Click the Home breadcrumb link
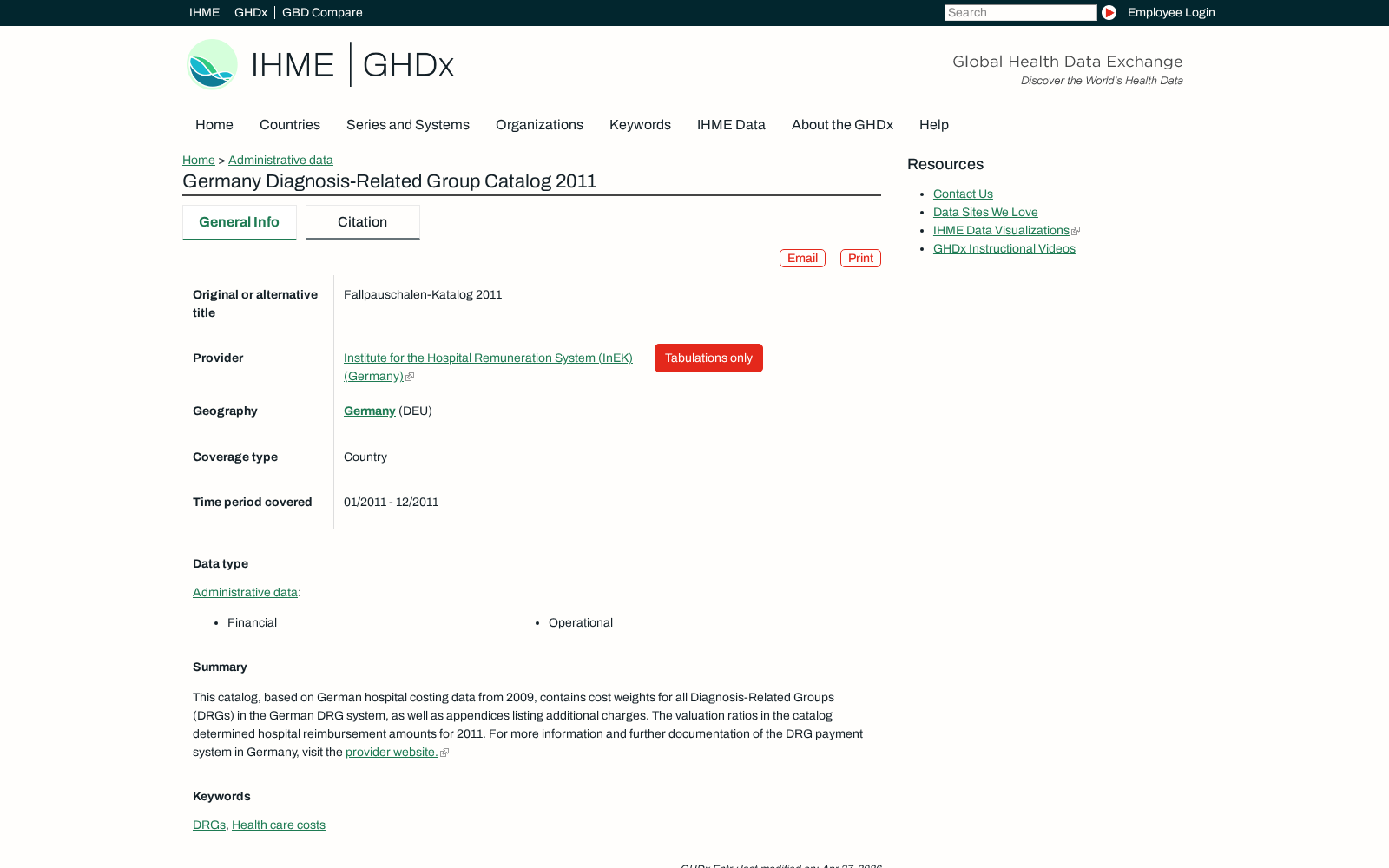1389x868 pixels. point(199,160)
